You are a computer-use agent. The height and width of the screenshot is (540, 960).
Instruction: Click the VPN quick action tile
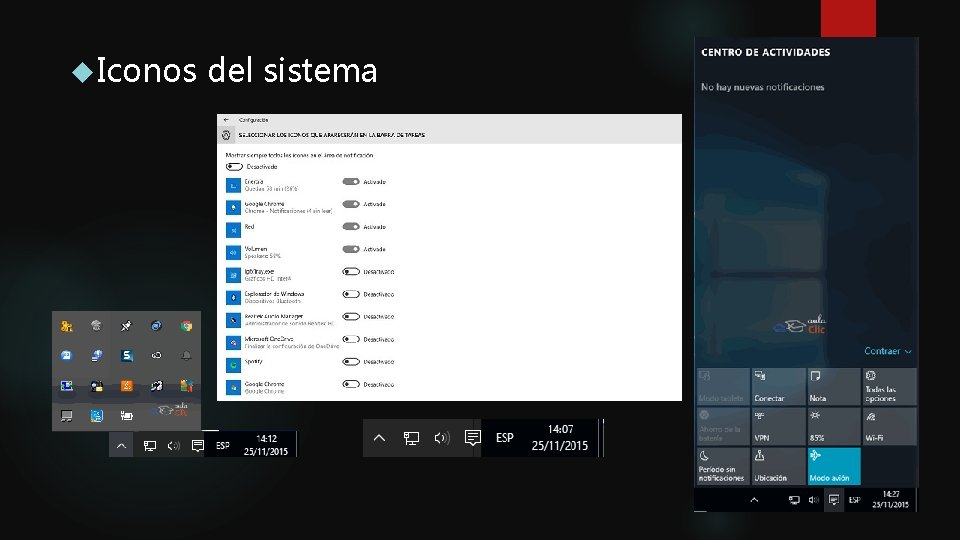[778, 426]
